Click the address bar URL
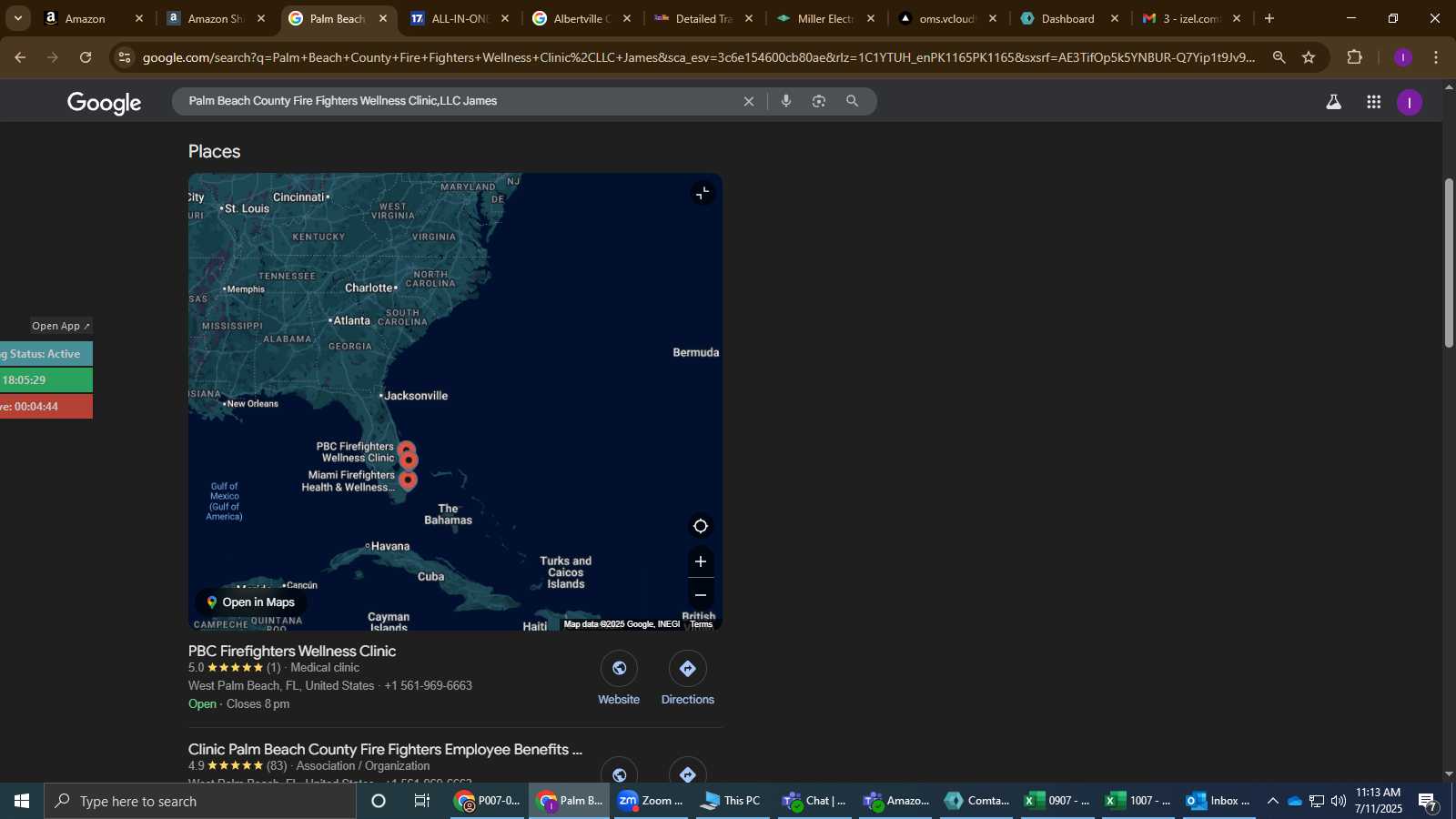 [699, 57]
